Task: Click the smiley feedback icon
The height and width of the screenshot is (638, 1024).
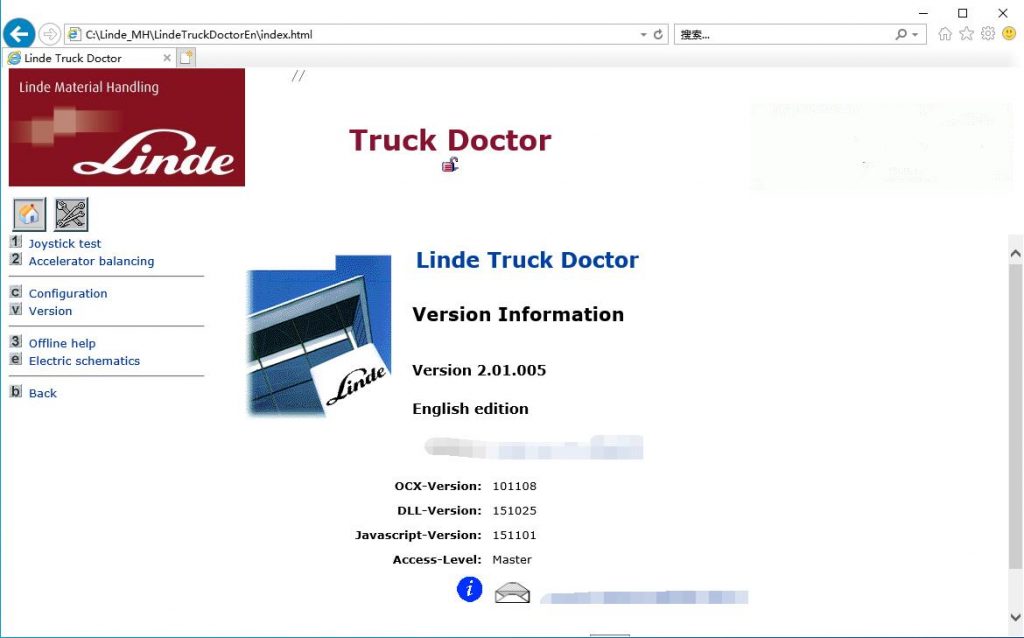Action: pos(1009,33)
